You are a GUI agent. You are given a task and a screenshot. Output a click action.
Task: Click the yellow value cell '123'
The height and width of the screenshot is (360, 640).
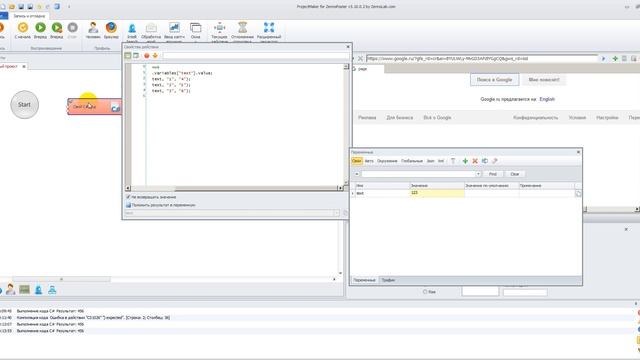click(x=437, y=193)
